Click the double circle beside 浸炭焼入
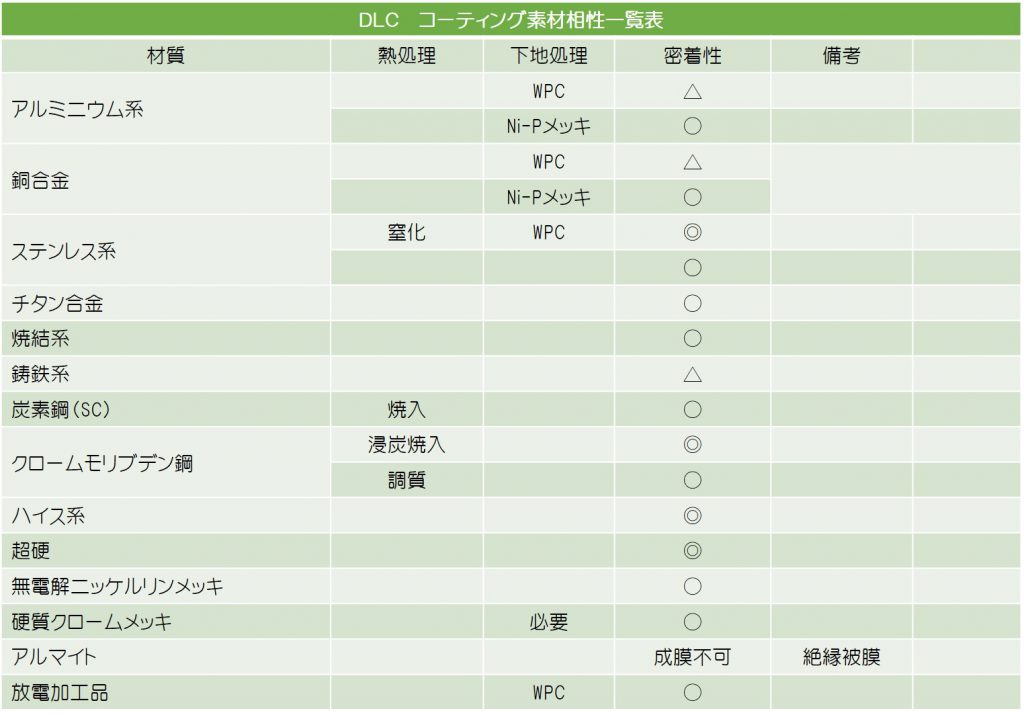Image resolution: width=1024 pixels, height=715 pixels. point(692,445)
